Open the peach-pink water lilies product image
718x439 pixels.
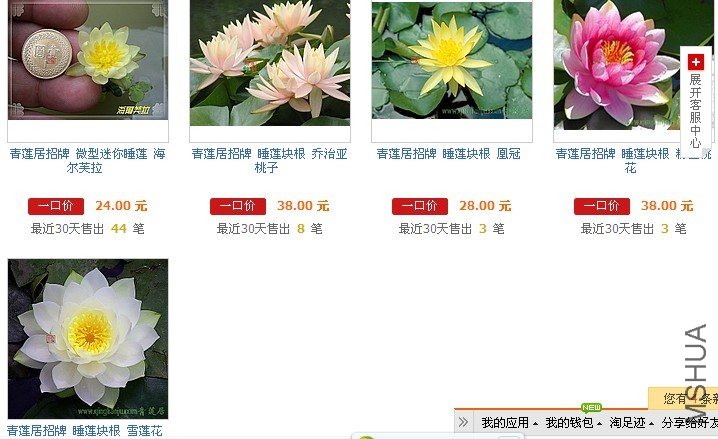(270, 63)
